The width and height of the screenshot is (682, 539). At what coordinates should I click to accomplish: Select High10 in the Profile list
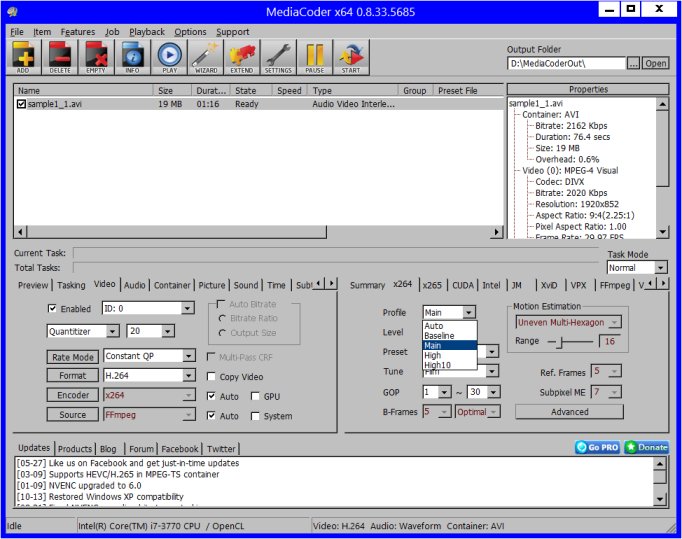[450, 365]
